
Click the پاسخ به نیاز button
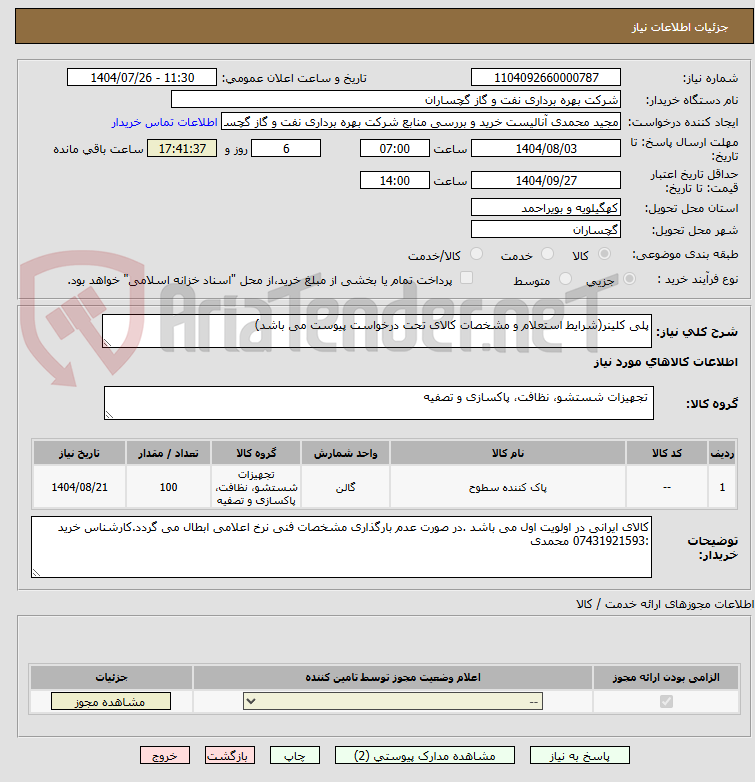click(579, 756)
